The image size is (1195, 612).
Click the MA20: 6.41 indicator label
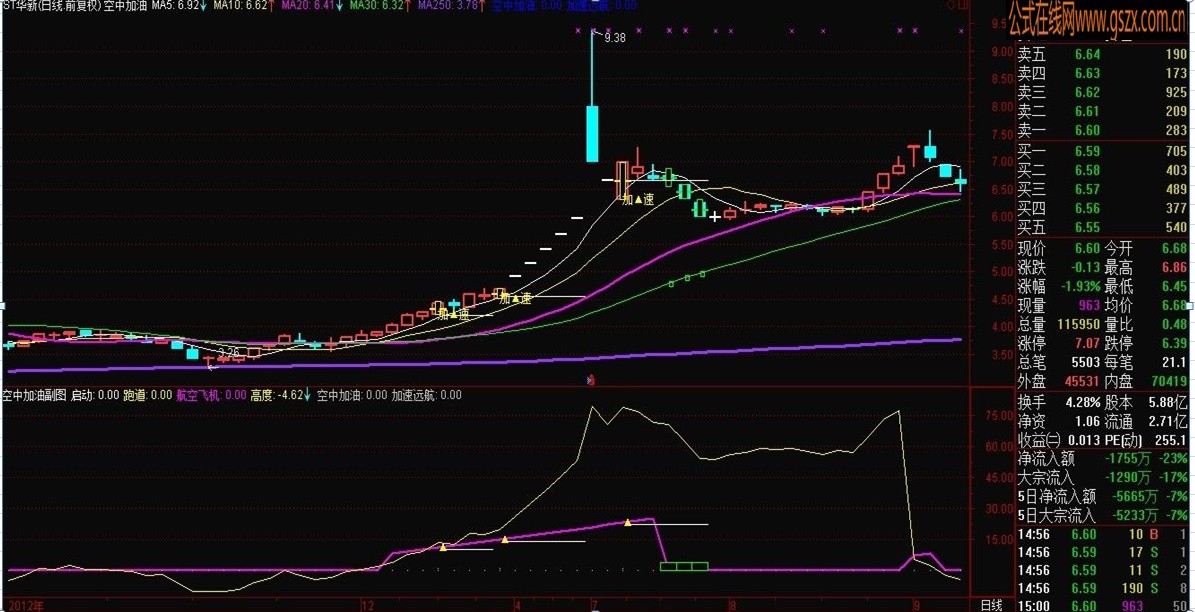(x=308, y=5)
